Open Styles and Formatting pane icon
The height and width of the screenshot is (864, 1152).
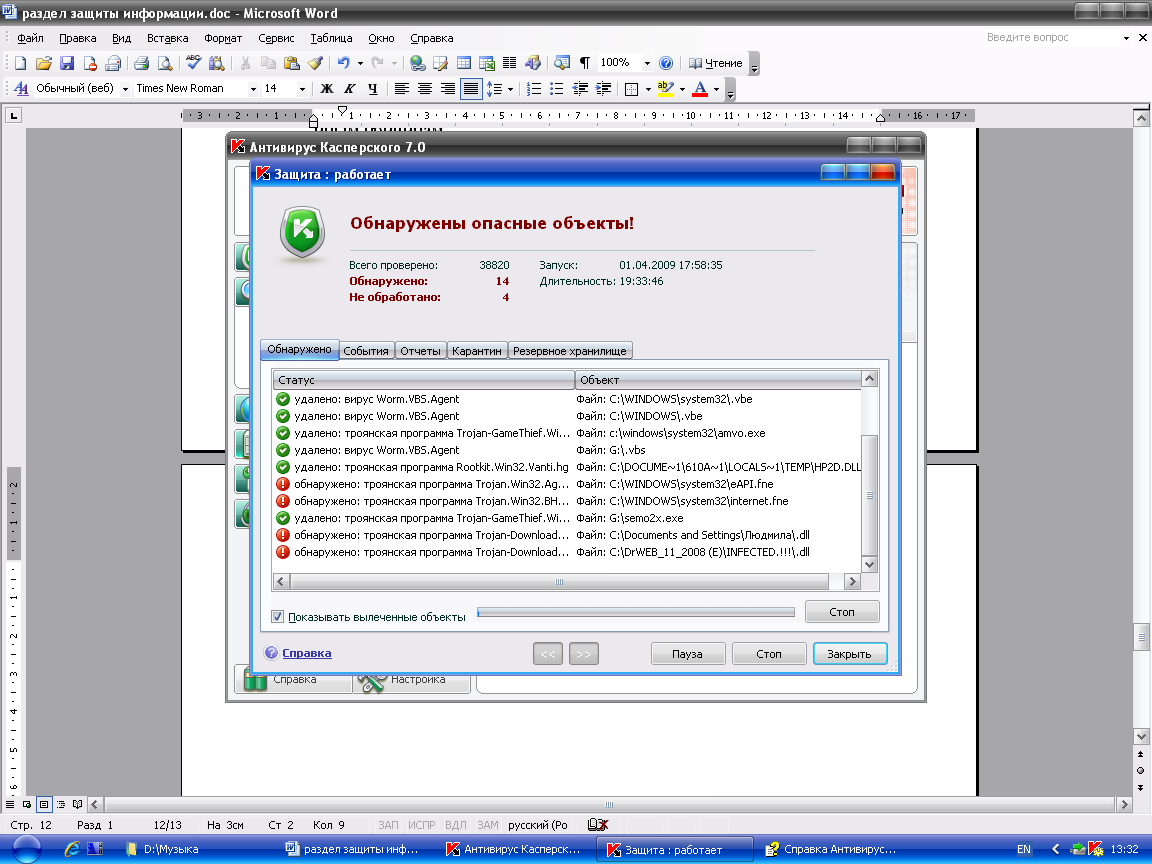(x=21, y=89)
